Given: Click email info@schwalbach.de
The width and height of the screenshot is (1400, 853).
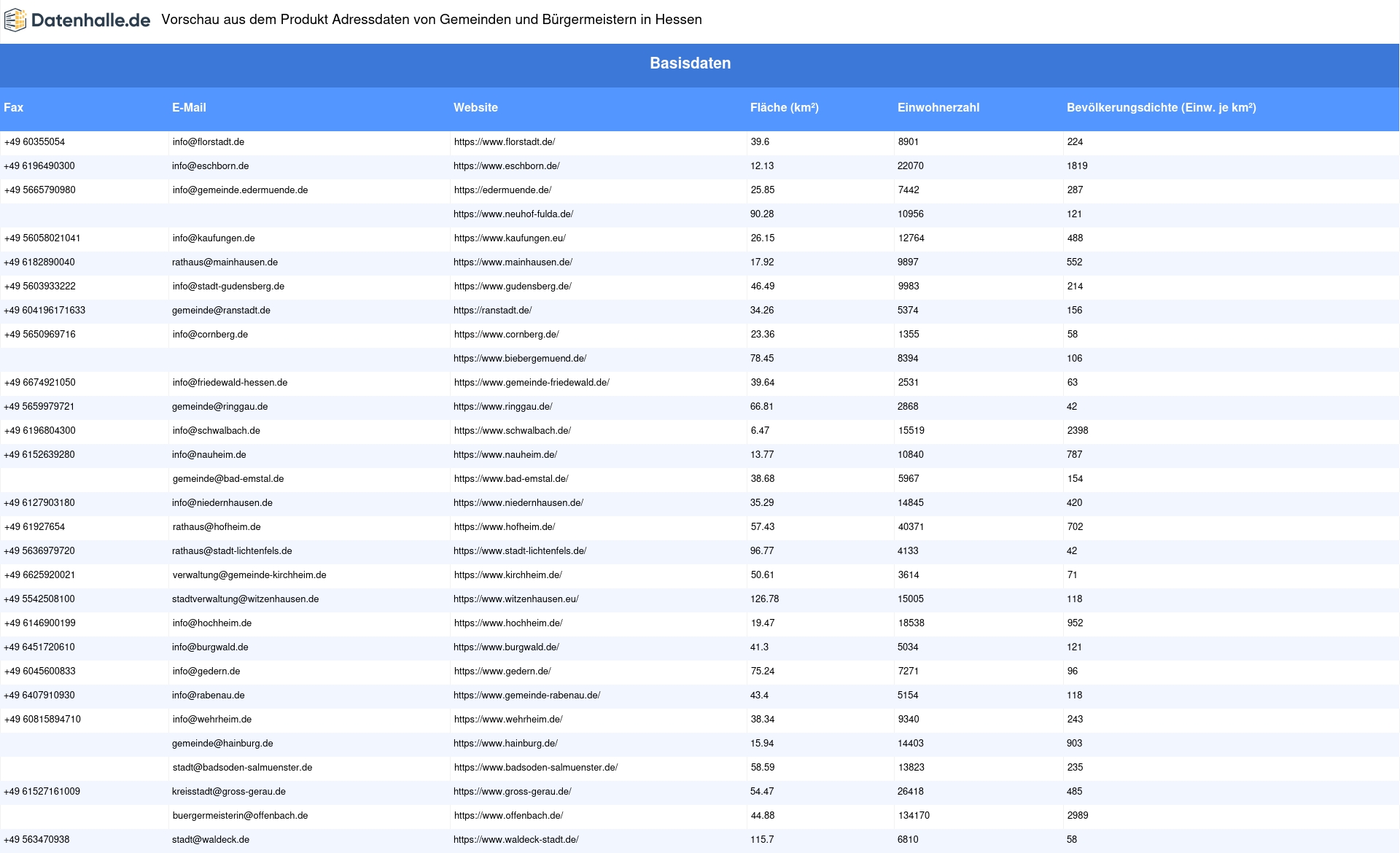Looking at the screenshot, I should tap(217, 431).
